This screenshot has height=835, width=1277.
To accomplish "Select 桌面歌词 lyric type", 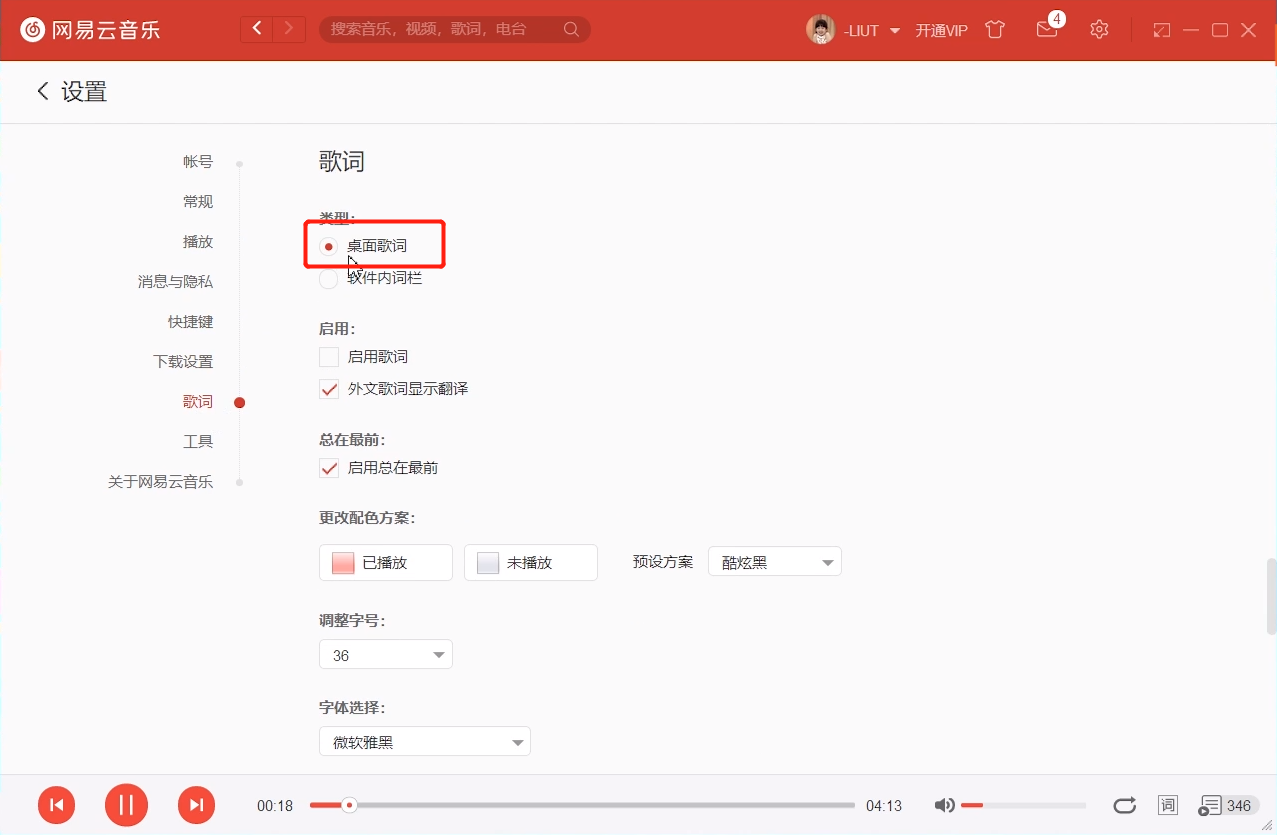I will pos(328,246).
